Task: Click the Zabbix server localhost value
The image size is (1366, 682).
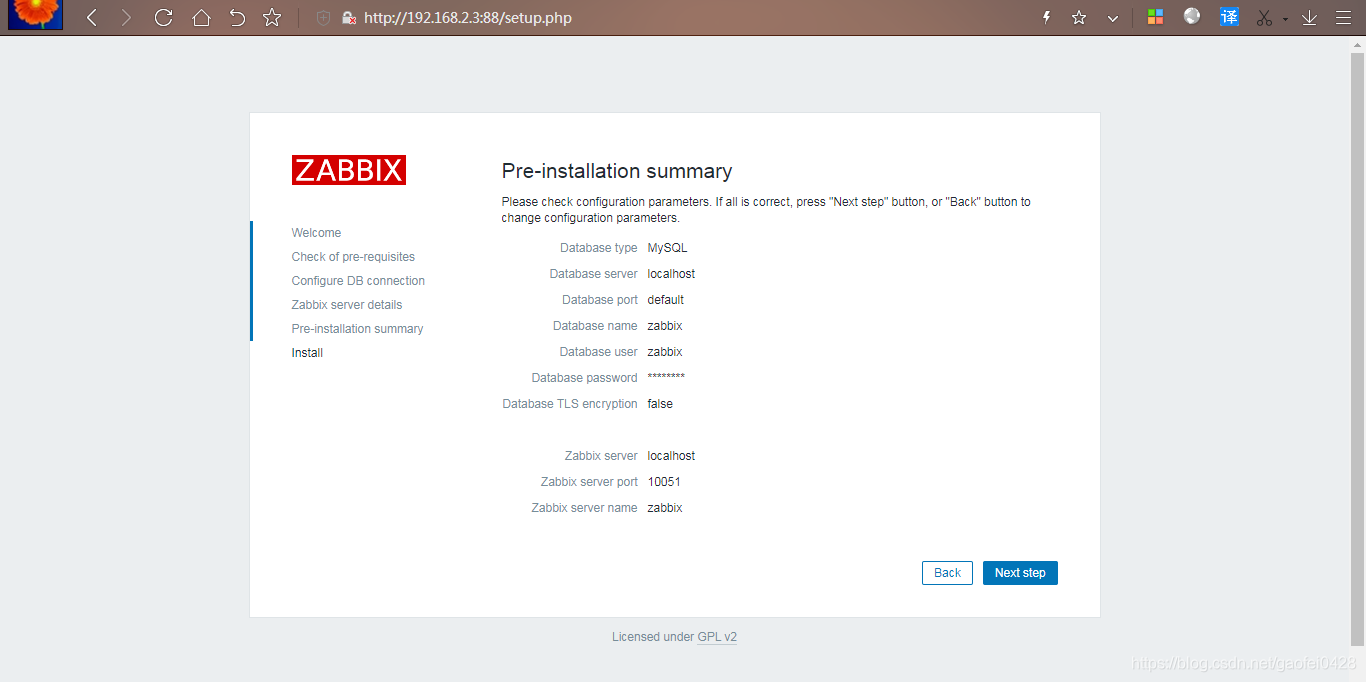Action: (x=671, y=456)
